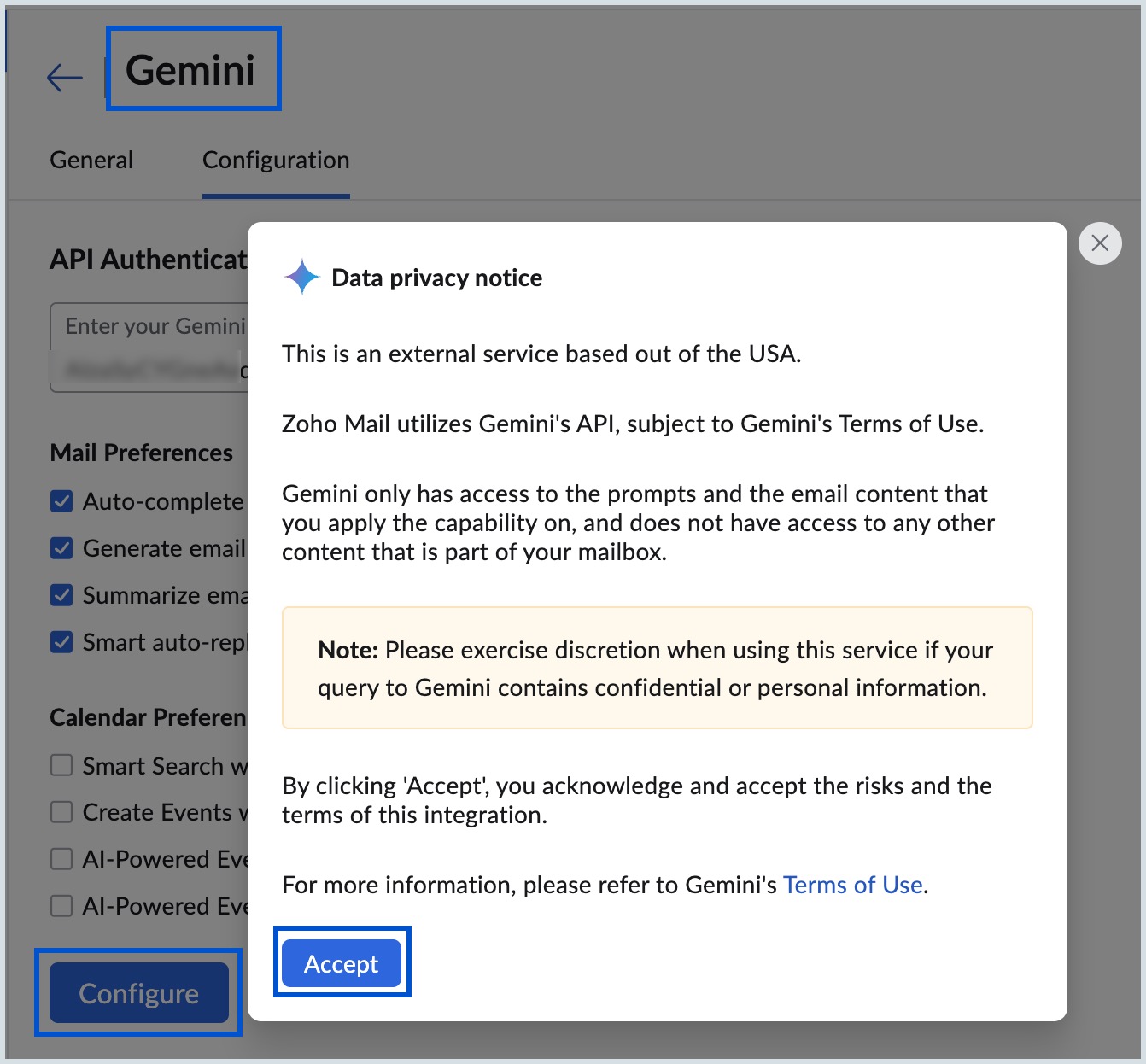The height and width of the screenshot is (1064, 1146).
Task: Switch to the General tab
Action: (x=91, y=160)
